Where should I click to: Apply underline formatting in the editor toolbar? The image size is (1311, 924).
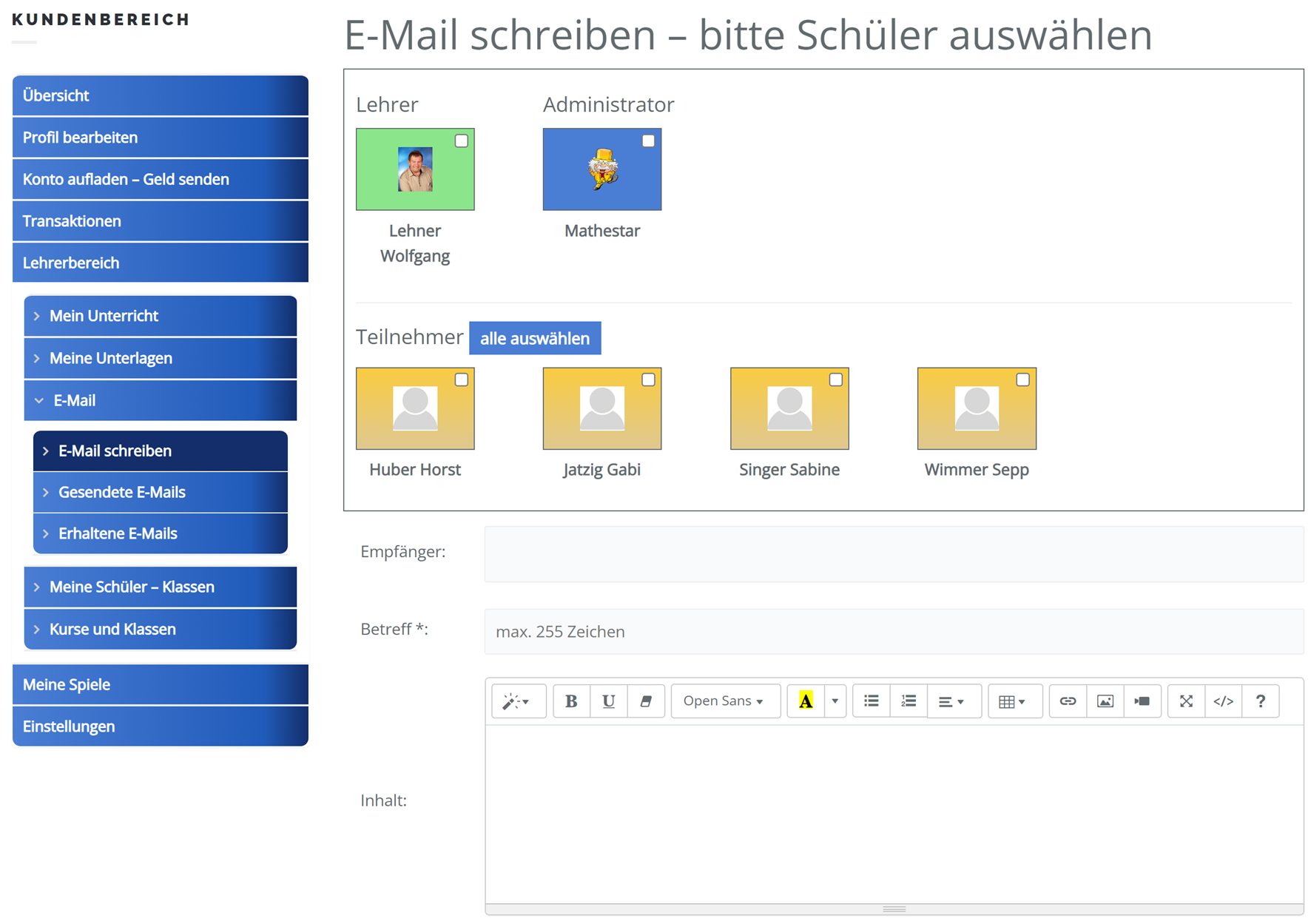pyautogui.click(x=608, y=701)
